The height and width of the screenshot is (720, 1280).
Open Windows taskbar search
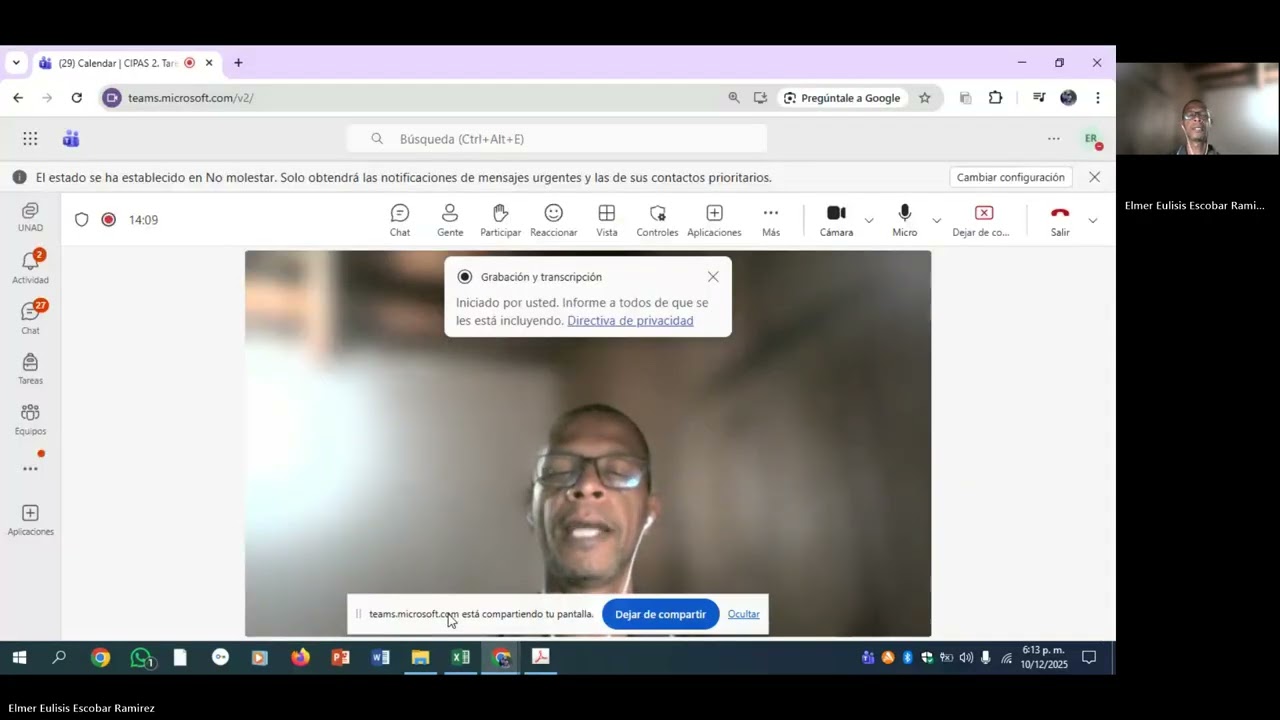point(59,658)
